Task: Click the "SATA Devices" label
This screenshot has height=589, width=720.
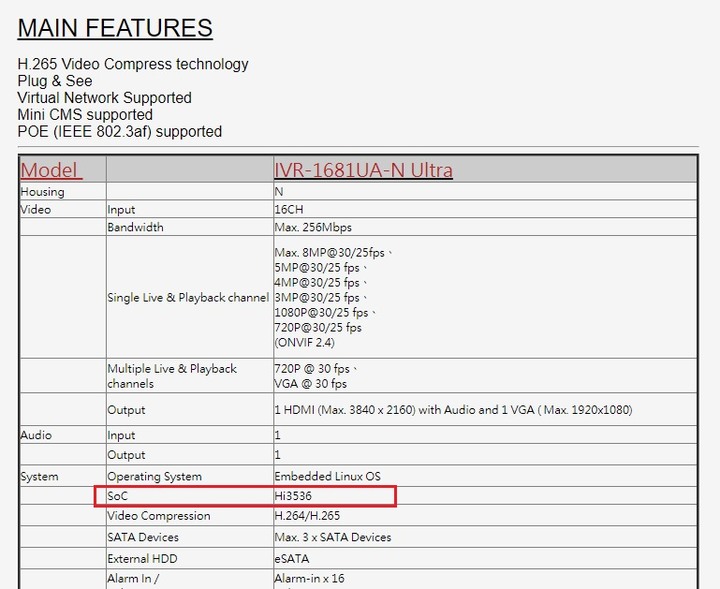Action: tap(143, 538)
